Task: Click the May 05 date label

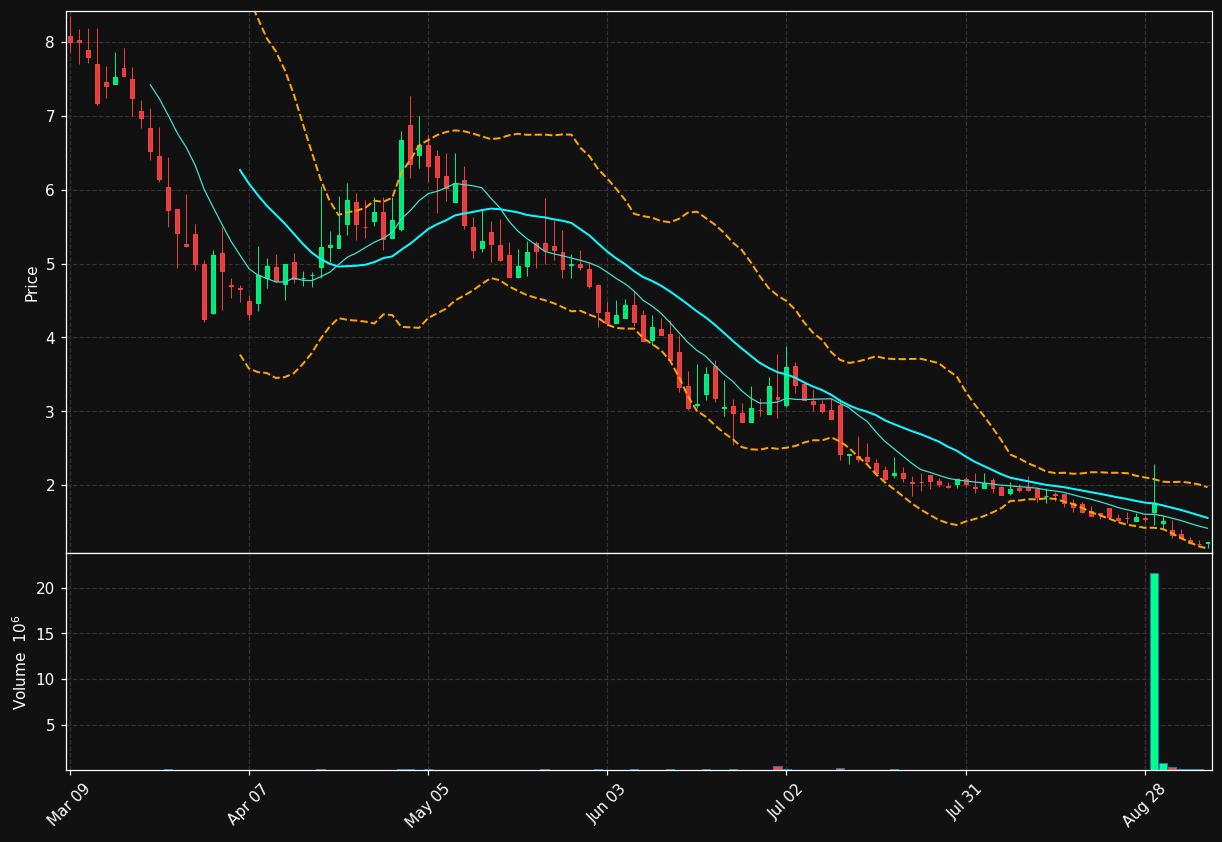Action: (x=428, y=803)
